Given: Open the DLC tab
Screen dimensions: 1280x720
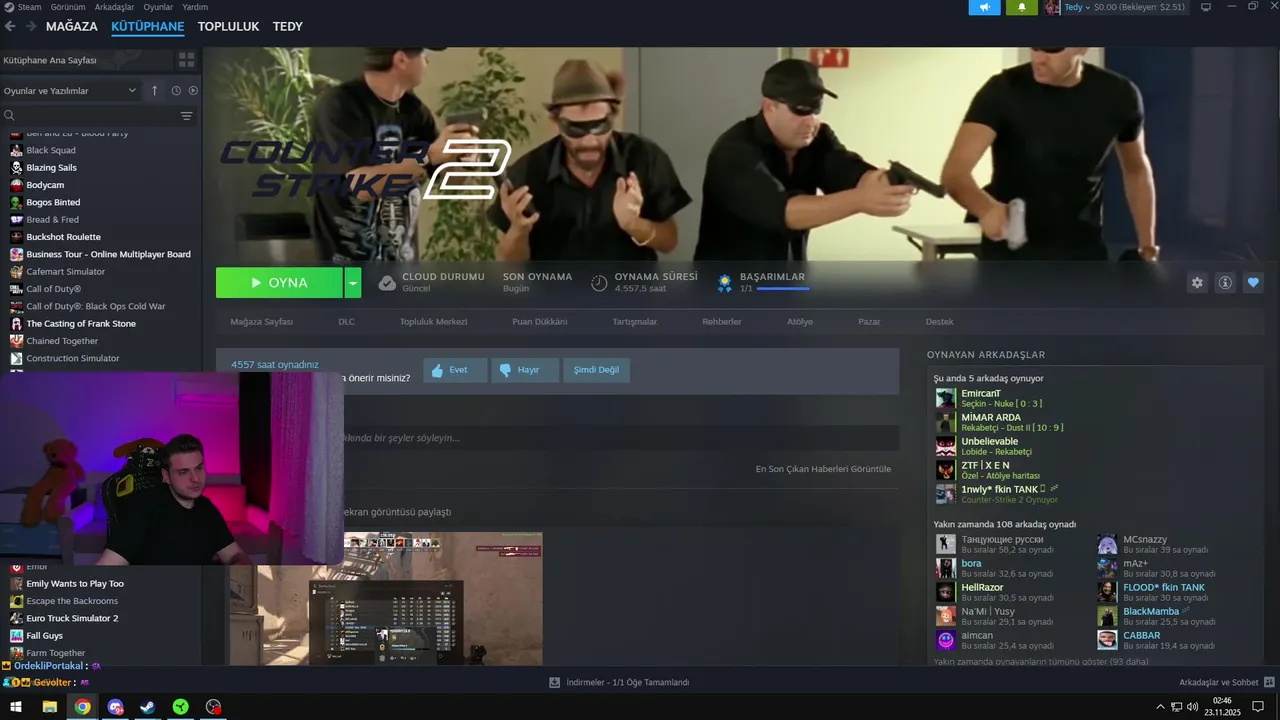Looking at the screenshot, I should click(346, 322).
